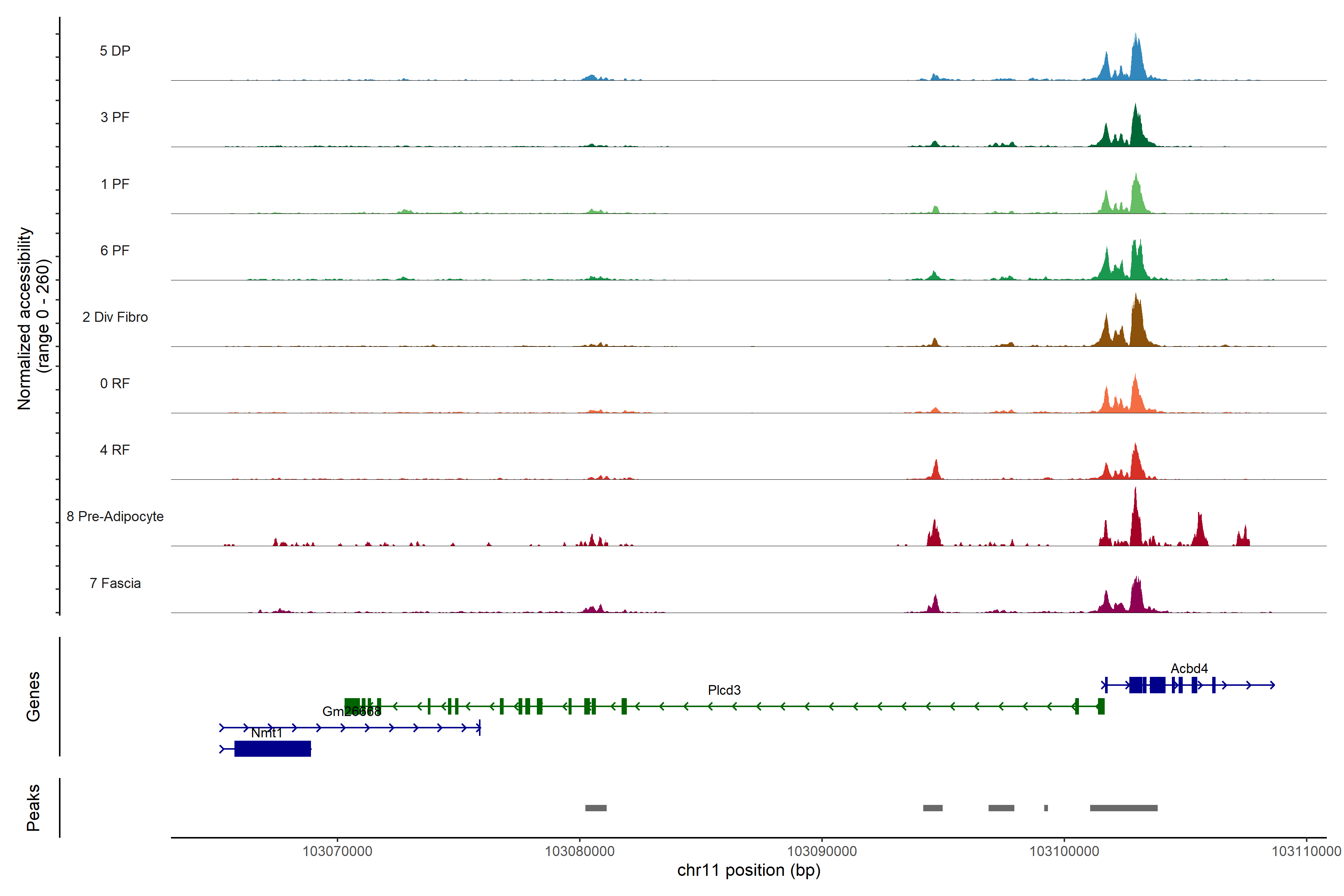This screenshot has height=896, width=1344.
Task: Click the 103100000 axis tick label
Action: pyautogui.click(x=1064, y=852)
